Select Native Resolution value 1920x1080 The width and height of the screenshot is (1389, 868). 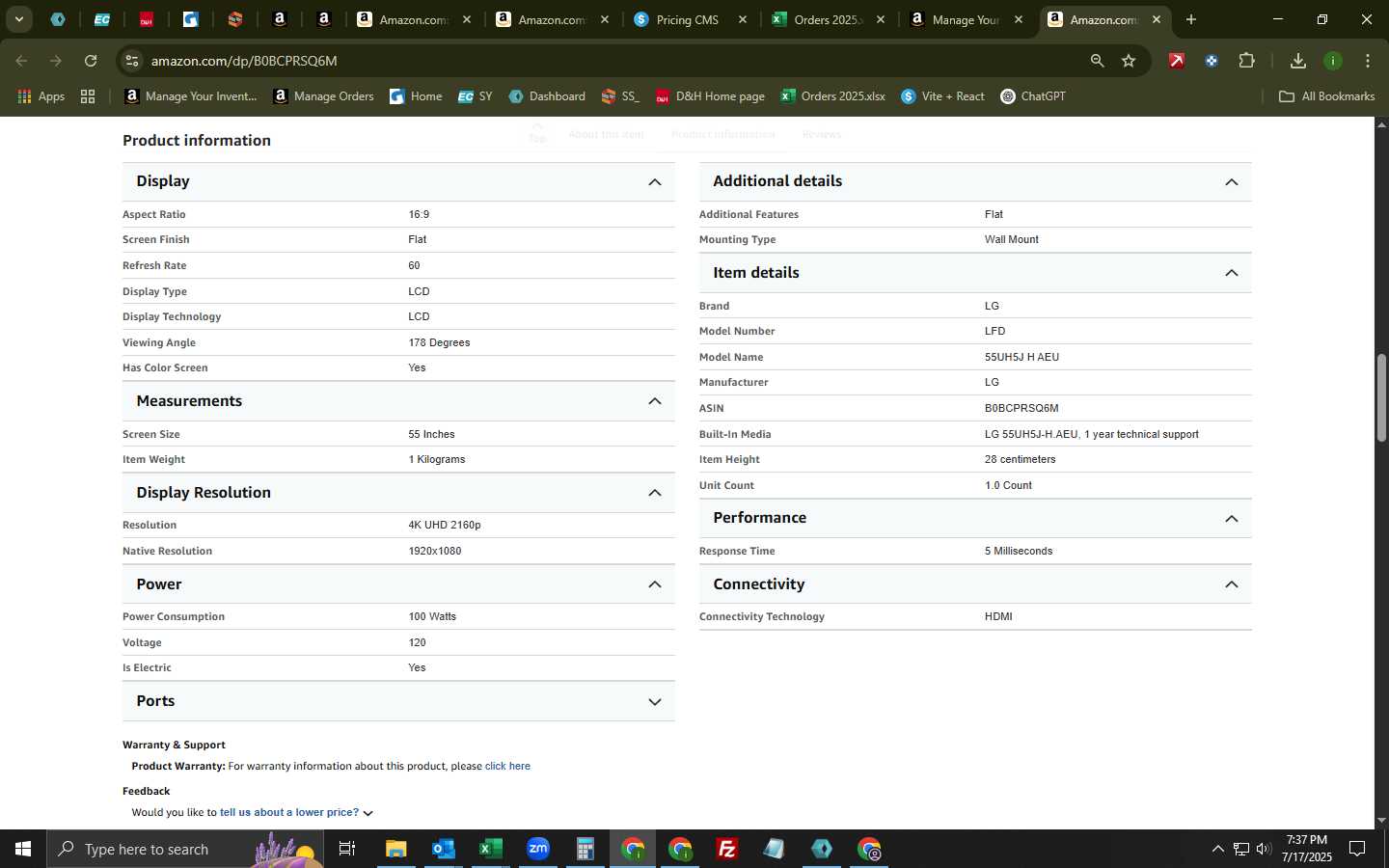point(434,552)
